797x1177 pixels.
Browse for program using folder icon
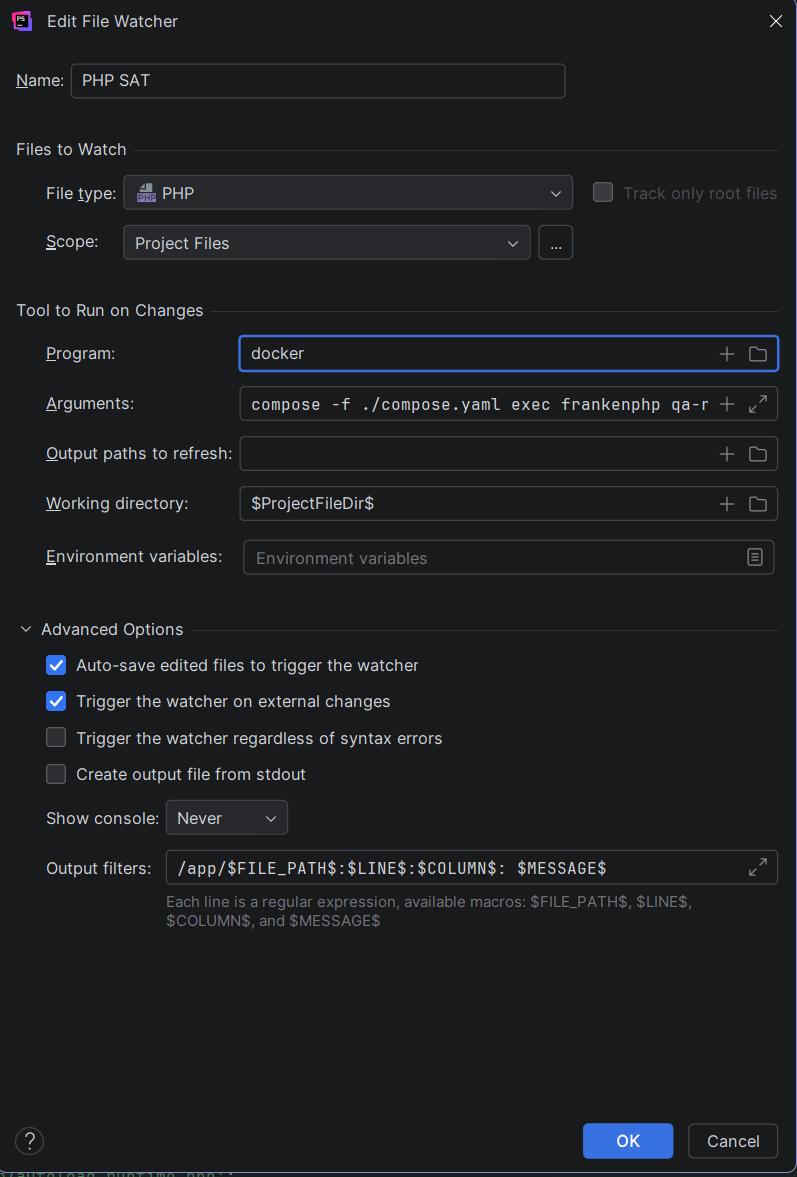coord(758,354)
